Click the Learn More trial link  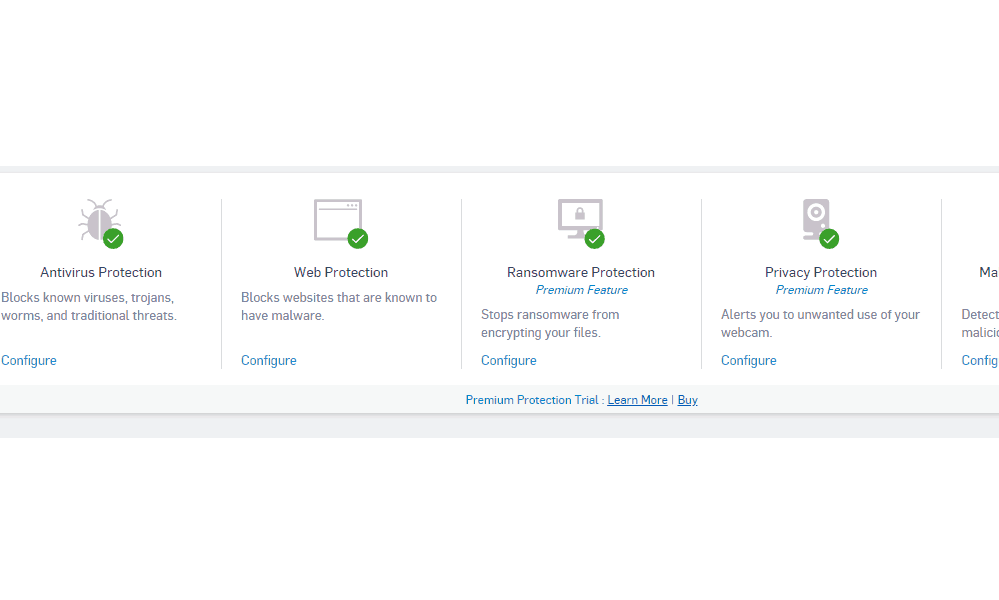tap(637, 400)
